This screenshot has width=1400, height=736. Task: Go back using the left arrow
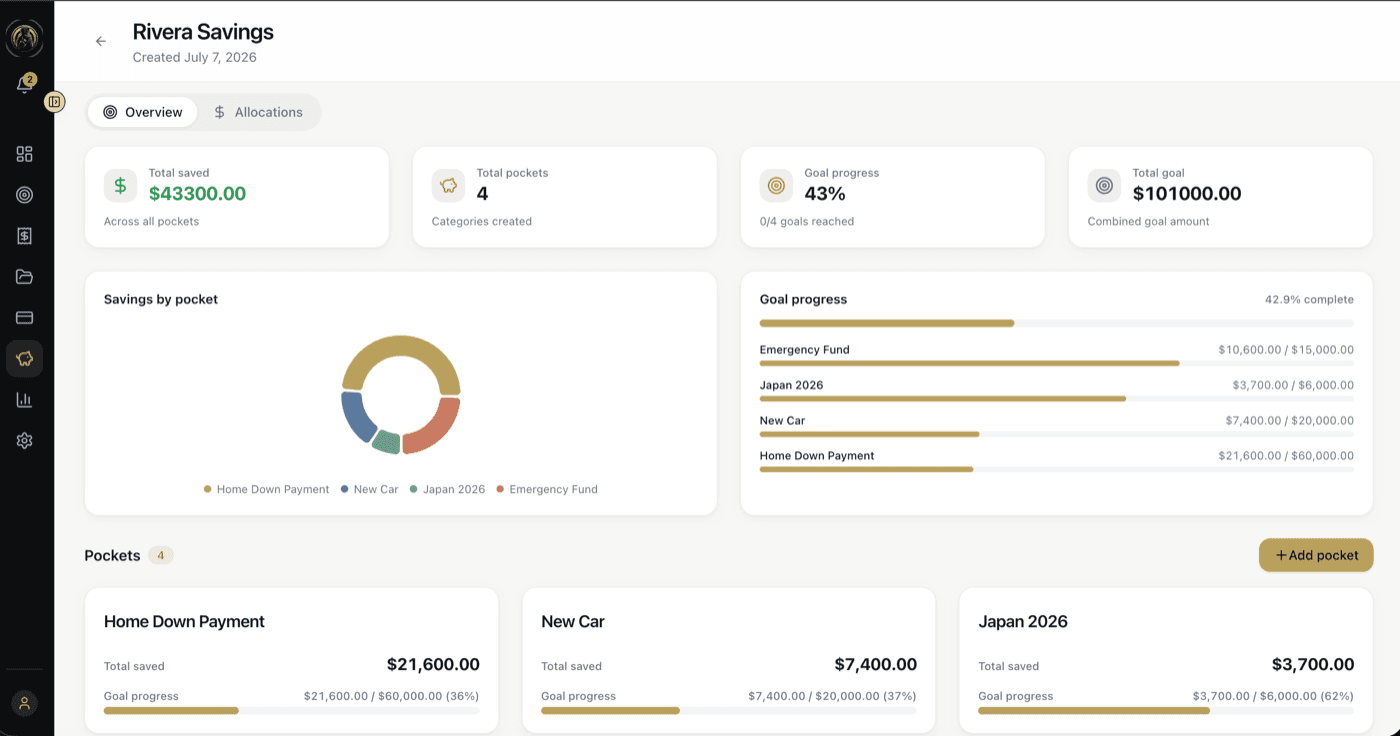click(101, 41)
